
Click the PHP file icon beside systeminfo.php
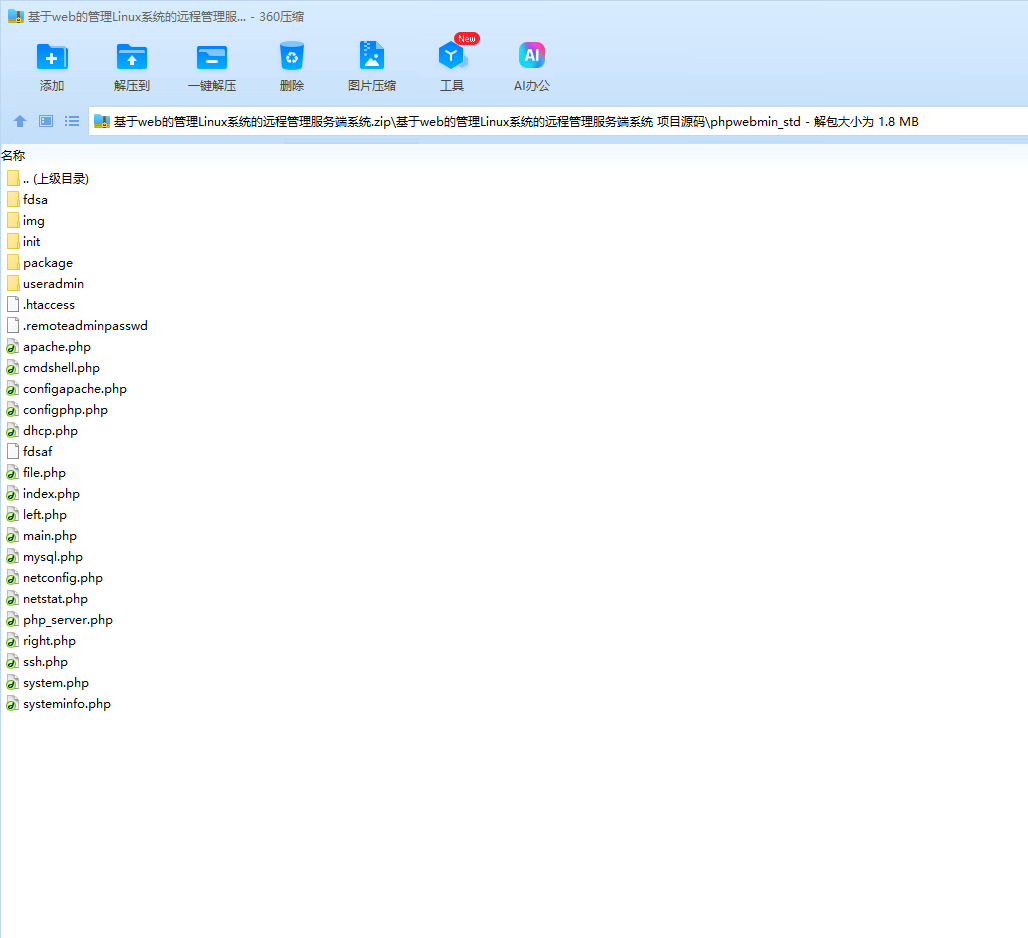[12, 703]
